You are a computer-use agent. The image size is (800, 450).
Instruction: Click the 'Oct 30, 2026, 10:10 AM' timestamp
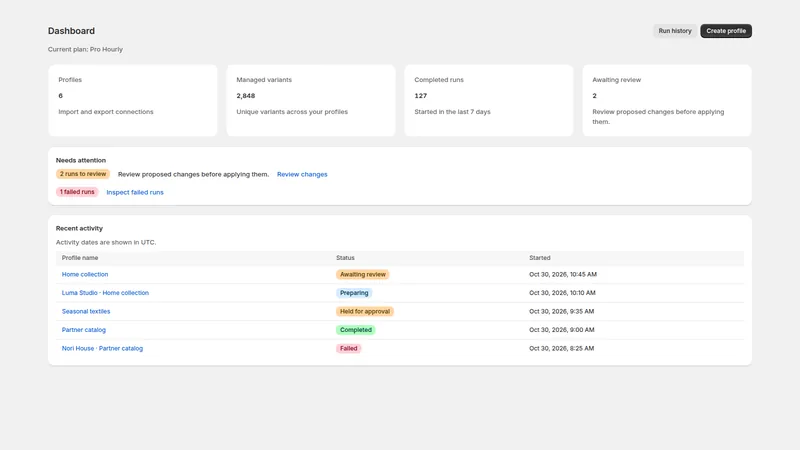[x=562, y=293]
